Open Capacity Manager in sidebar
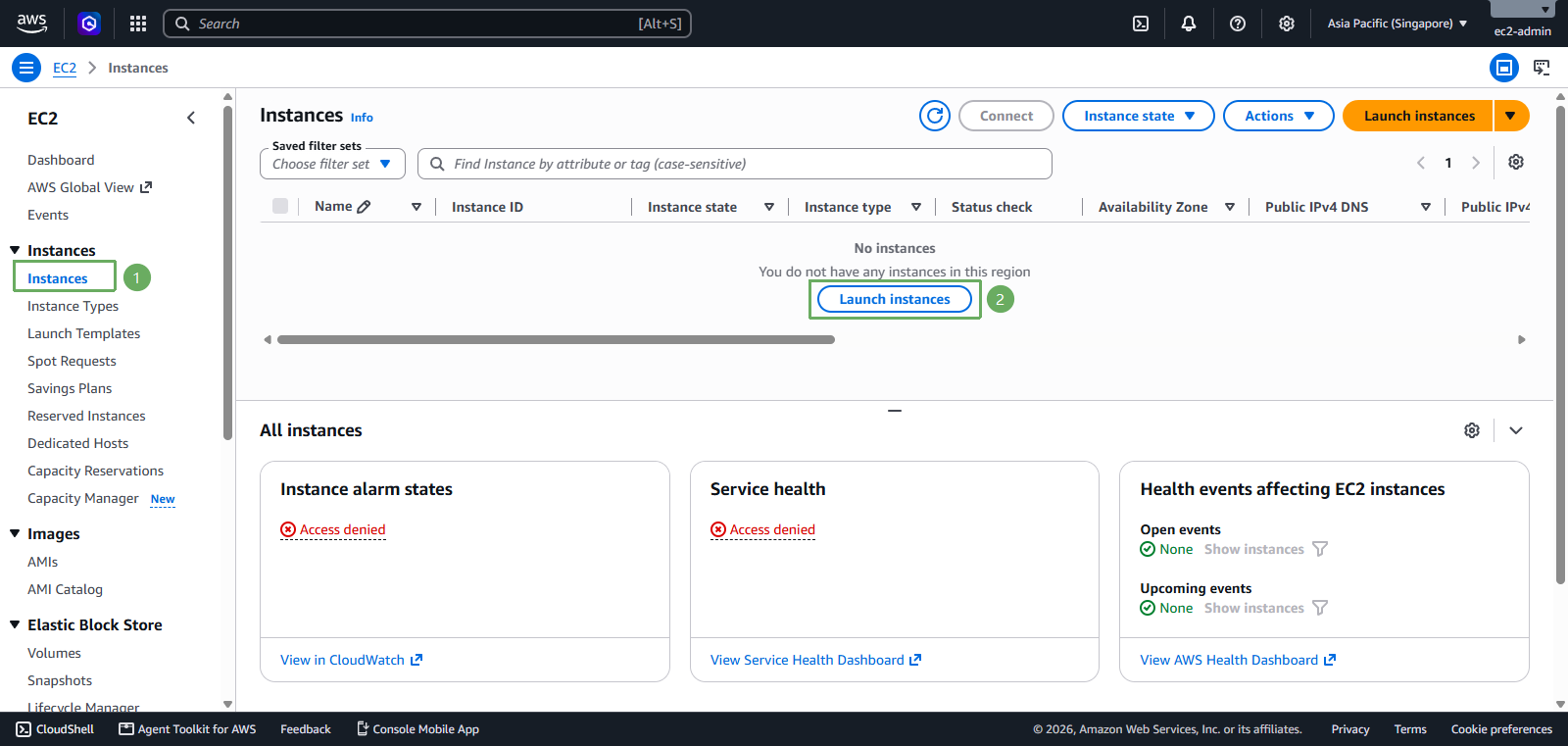Viewport: 1568px width, 746px height. tap(83, 498)
